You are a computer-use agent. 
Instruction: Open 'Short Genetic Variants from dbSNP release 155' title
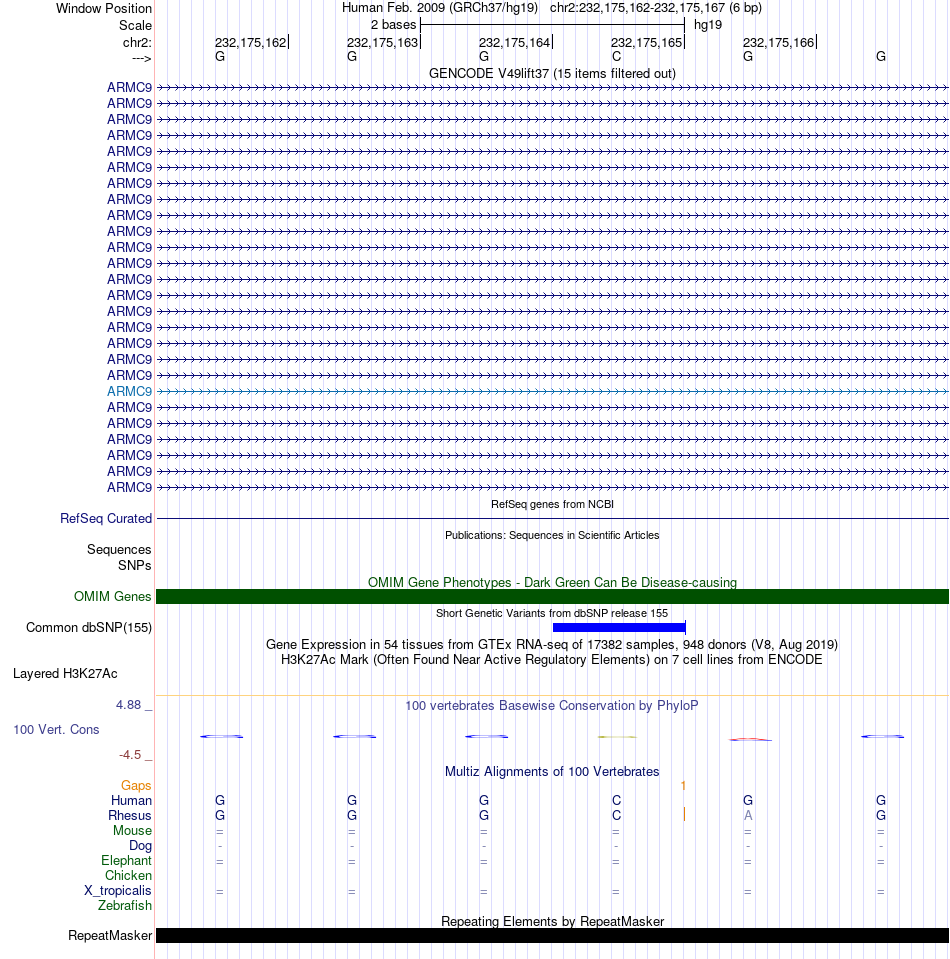click(x=552, y=613)
